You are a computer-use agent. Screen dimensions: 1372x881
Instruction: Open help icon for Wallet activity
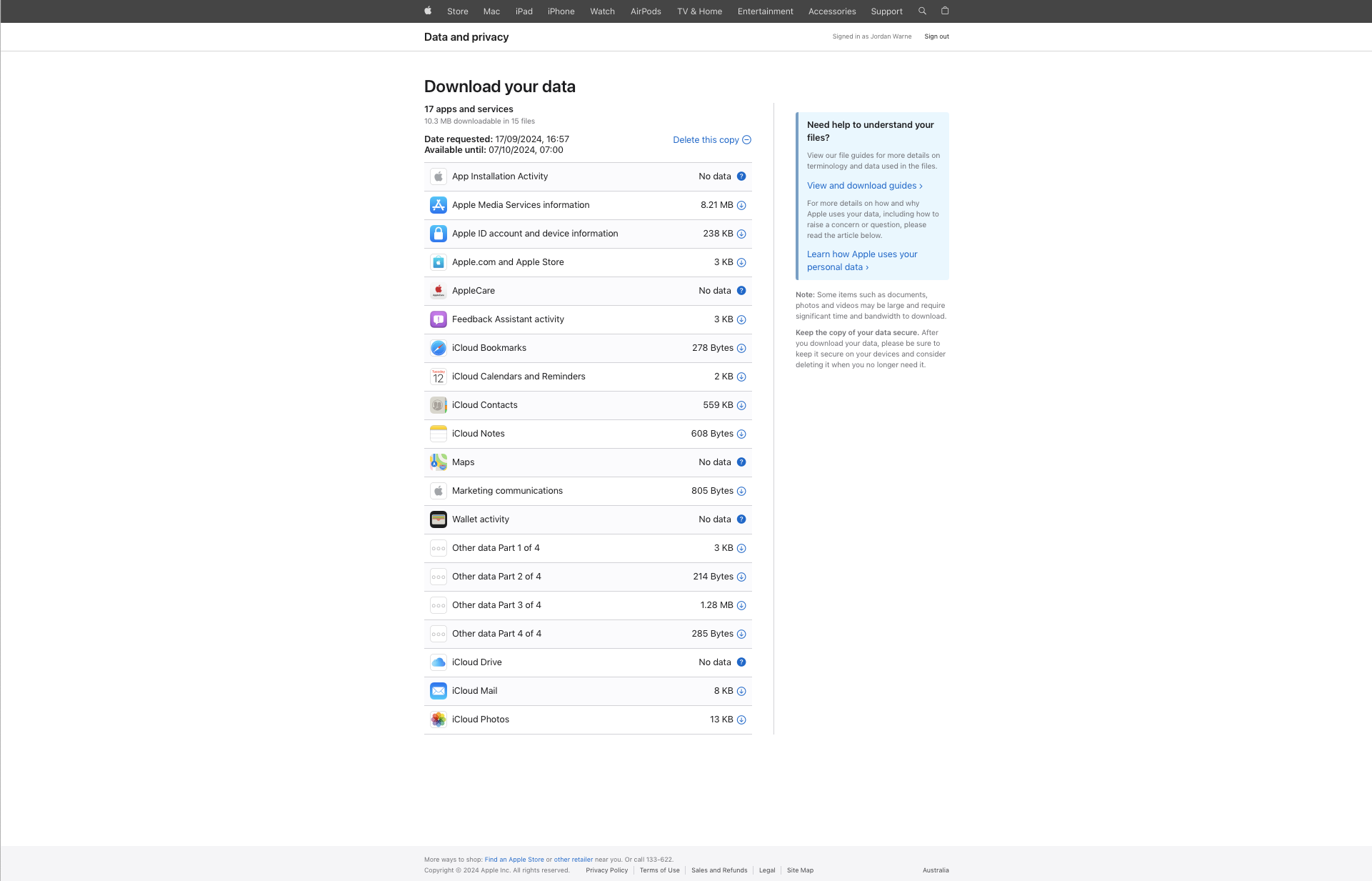coord(741,519)
